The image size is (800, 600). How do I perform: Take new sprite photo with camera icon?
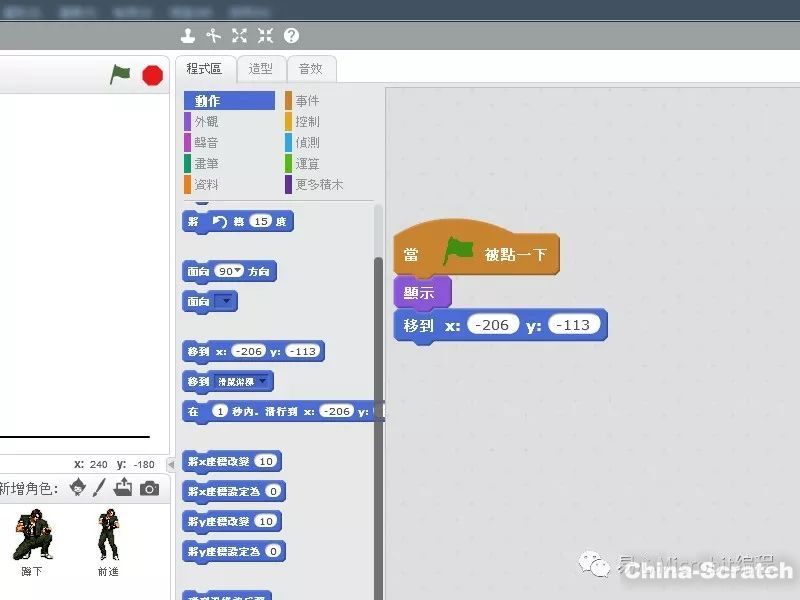(x=149, y=488)
